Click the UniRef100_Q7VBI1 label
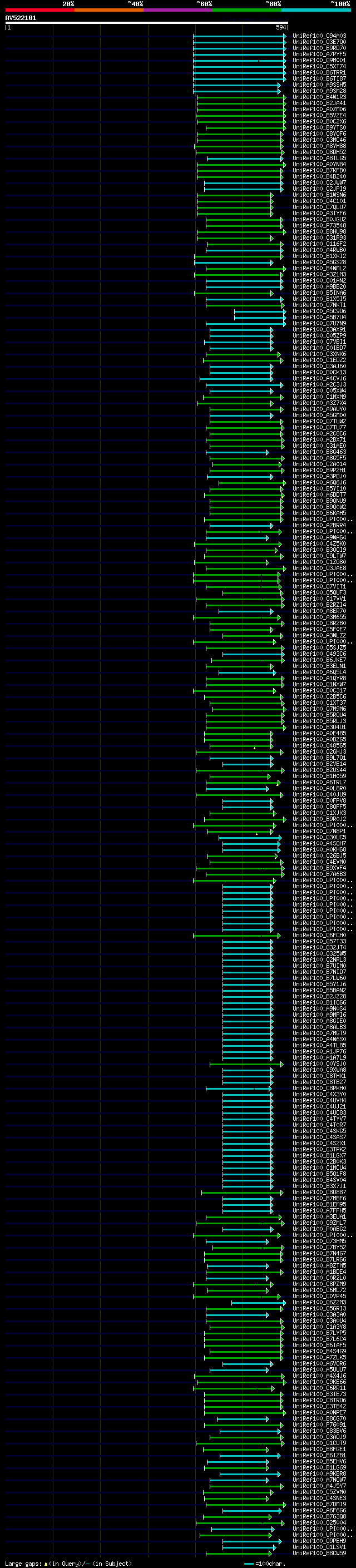This screenshot has height=1568, width=356. click(319, 342)
